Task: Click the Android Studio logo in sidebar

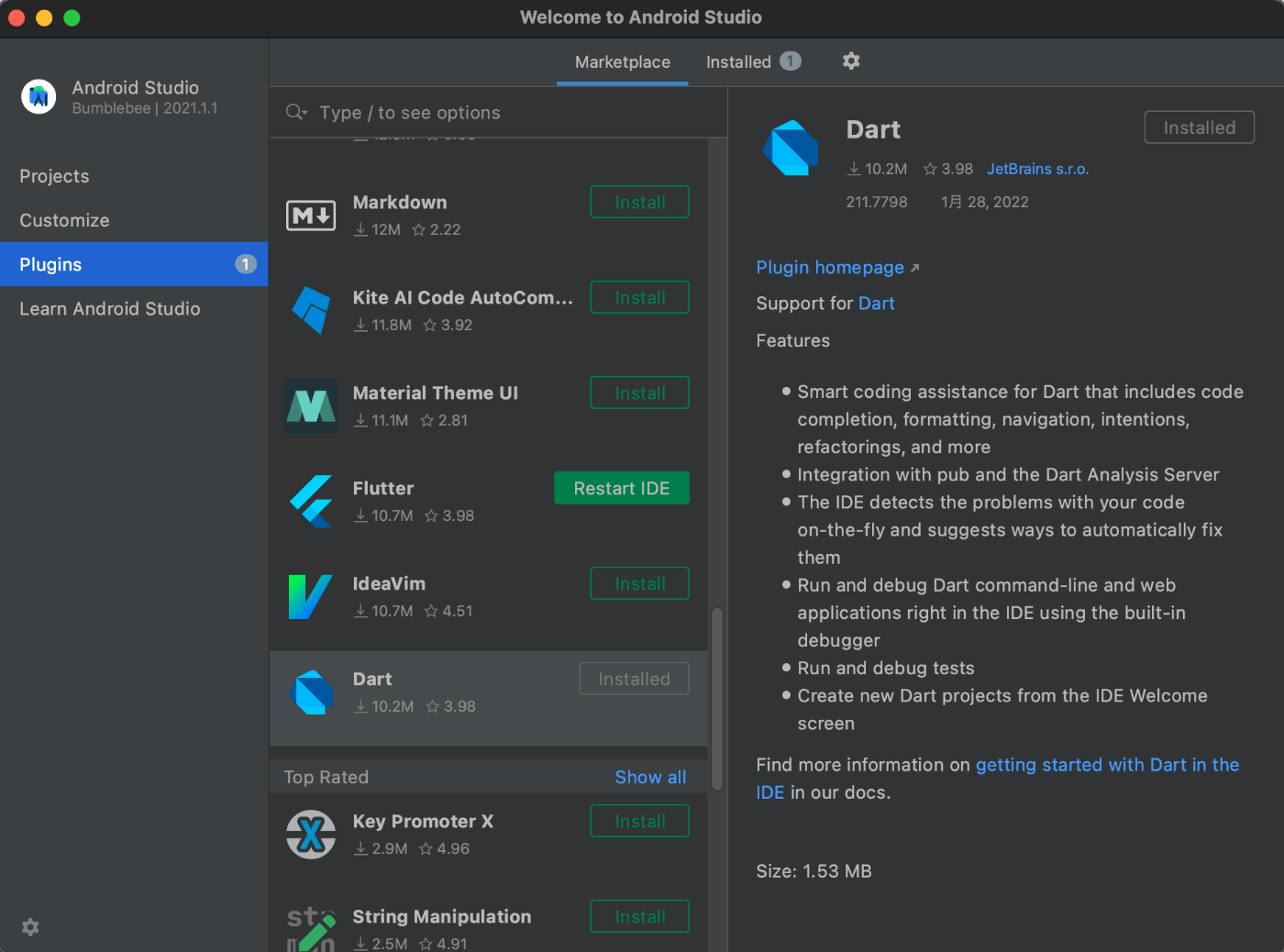Action: (39, 96)
